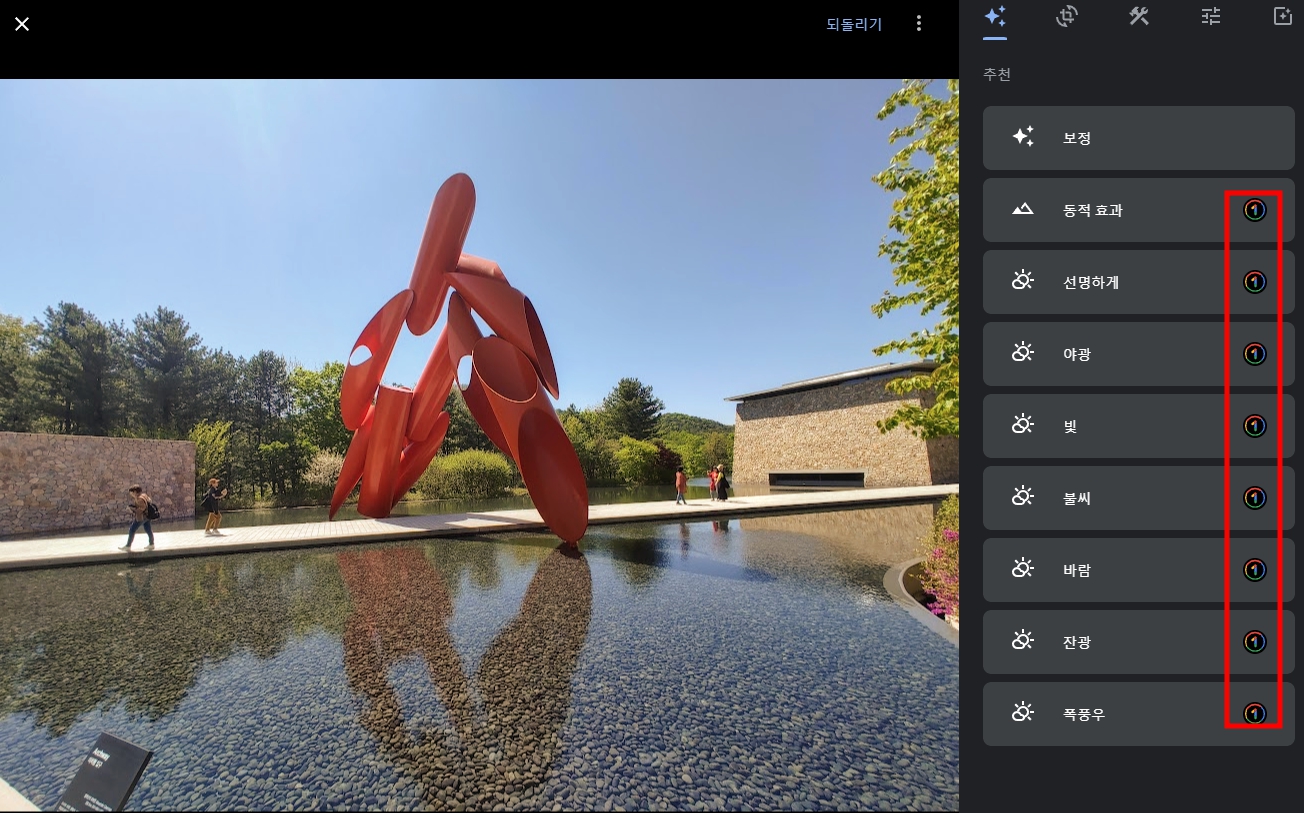Click the sun-cloud icon beside 잔광
Viewport: 1304px width, 813px height.
point(1022,641)
